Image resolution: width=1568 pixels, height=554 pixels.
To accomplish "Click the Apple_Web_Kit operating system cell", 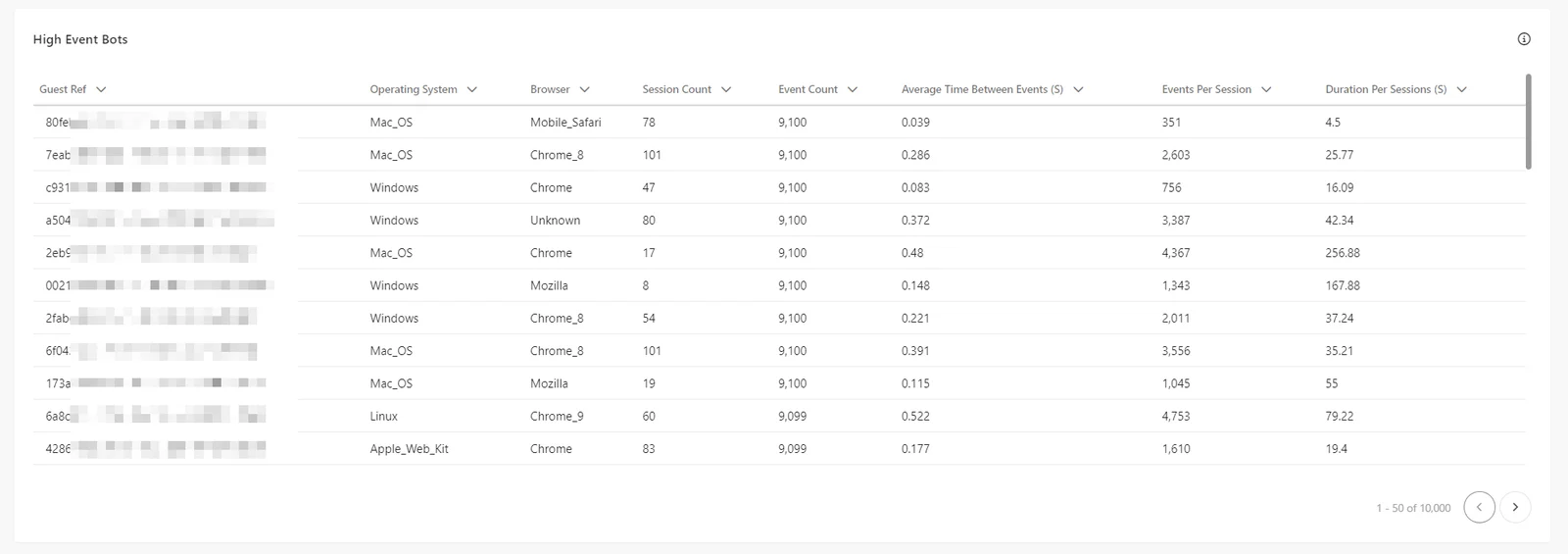I will (x=409, y=449).
